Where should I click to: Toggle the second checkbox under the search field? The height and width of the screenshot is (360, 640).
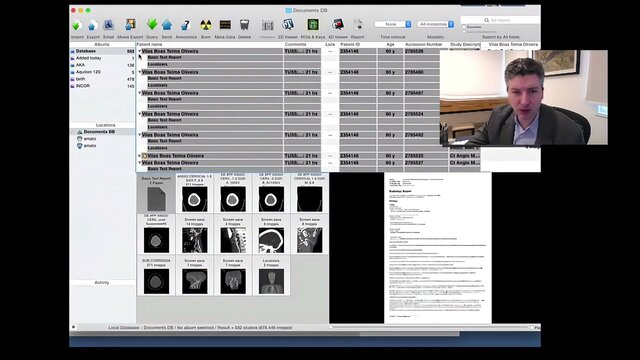tap(464, 31)
